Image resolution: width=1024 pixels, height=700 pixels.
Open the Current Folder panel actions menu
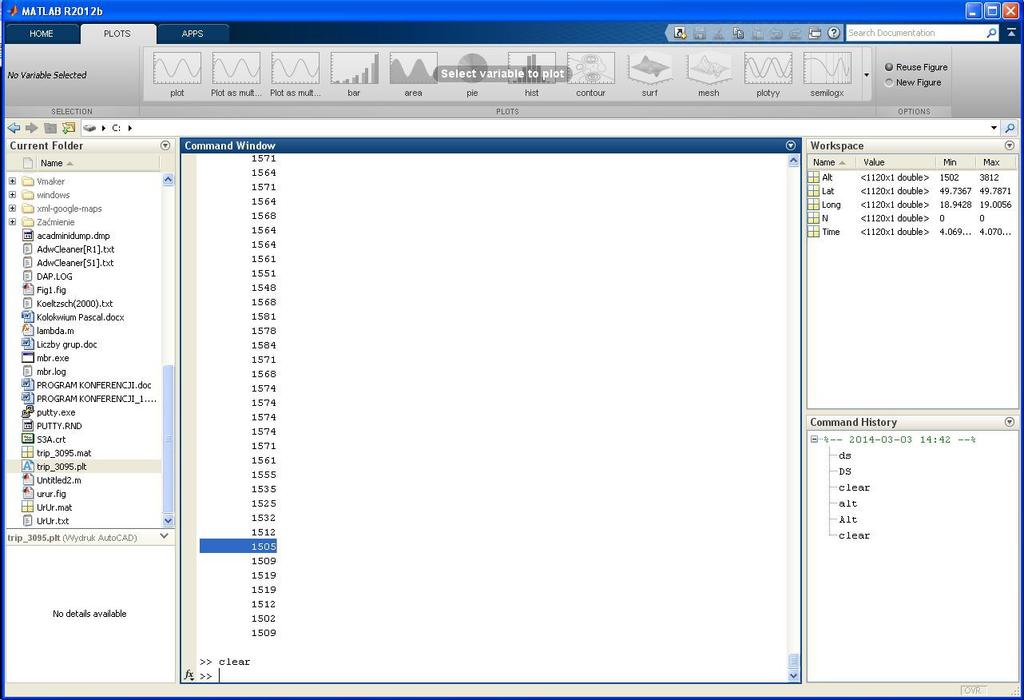point(165,146)
